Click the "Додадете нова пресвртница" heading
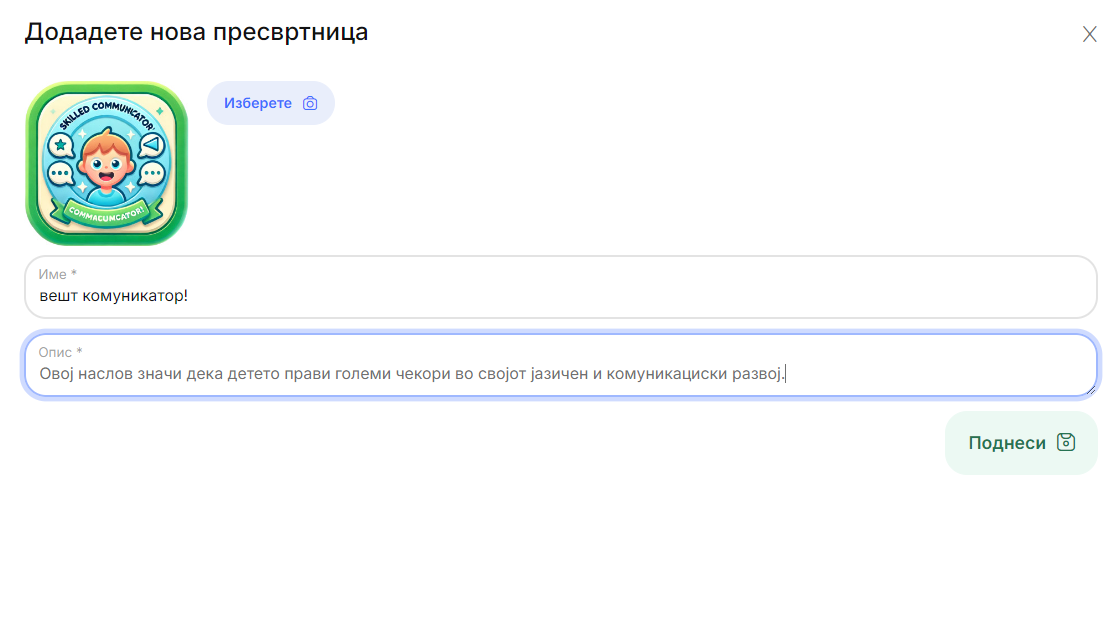This screenshot has height=633, width=1119. [x=196, y=32]
